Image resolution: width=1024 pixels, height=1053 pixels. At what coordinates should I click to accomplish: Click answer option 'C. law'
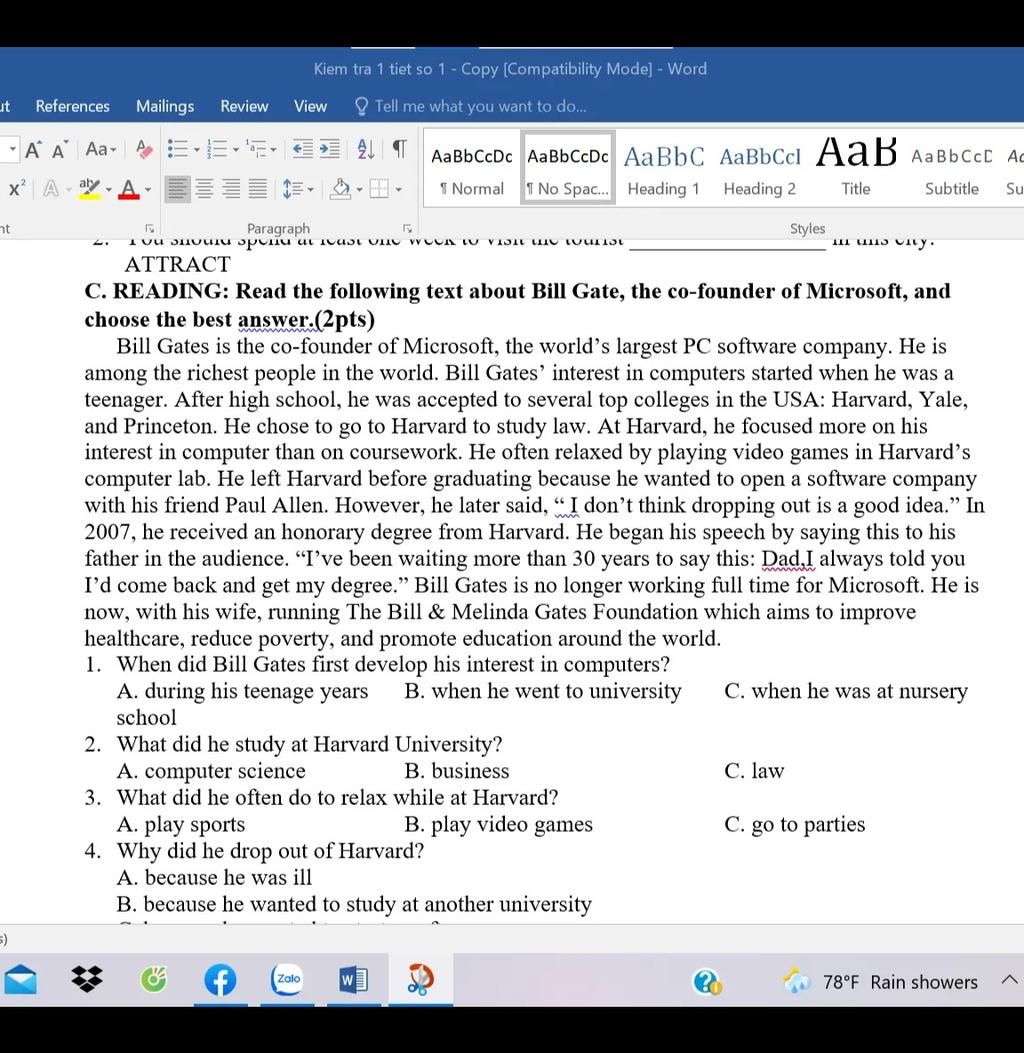tap(754, 771)
